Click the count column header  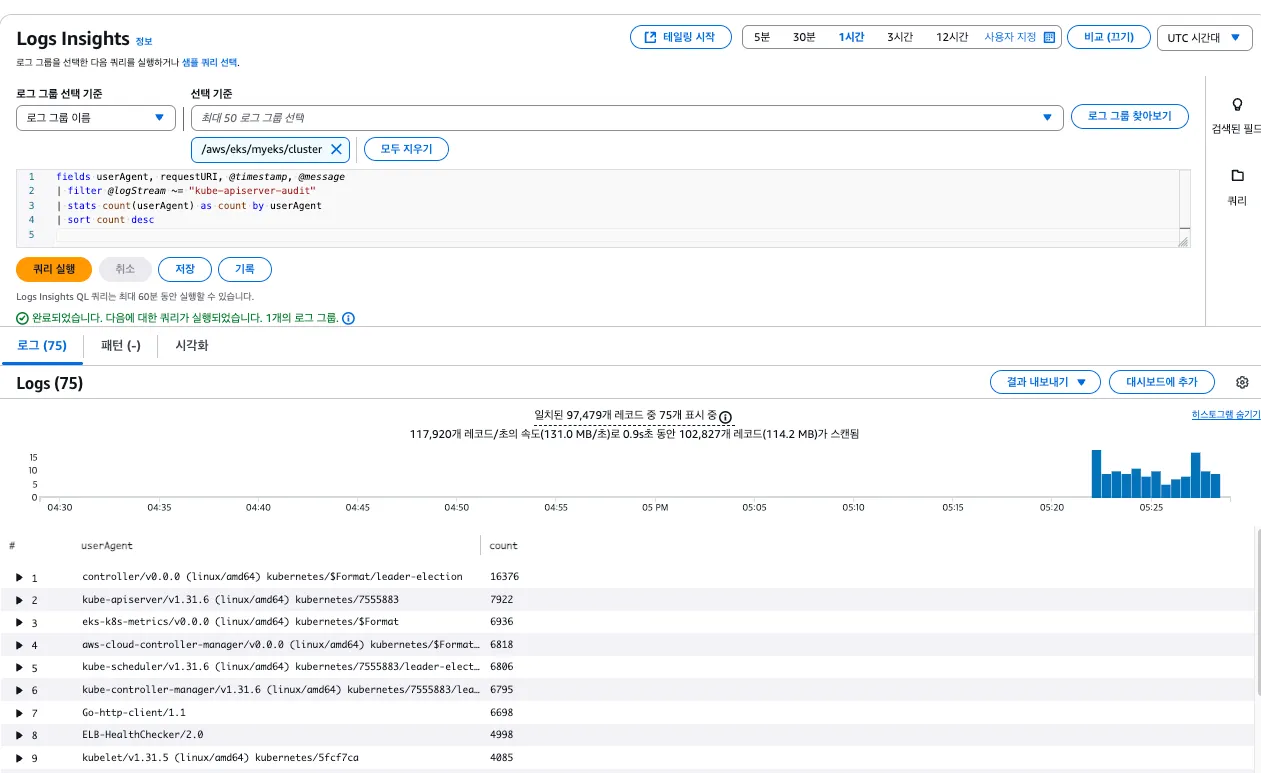point(504,546)
